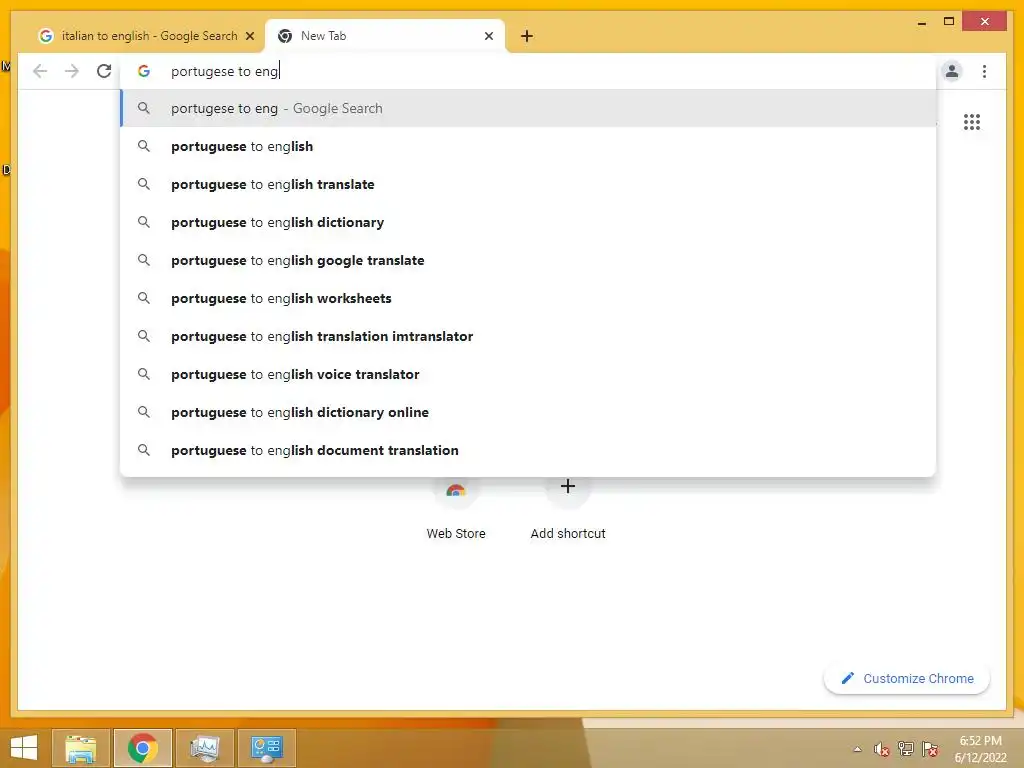This screenshot has width=1024, height=768.
Task: Click the Google logo in the address bar
Action: pos(144,71)
